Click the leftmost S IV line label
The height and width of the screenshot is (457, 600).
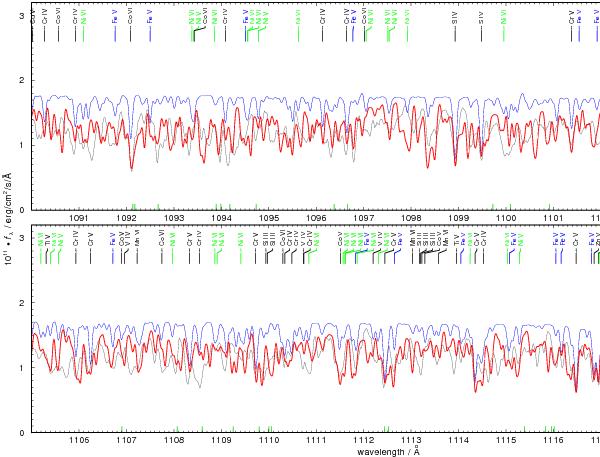pos(455,18)
